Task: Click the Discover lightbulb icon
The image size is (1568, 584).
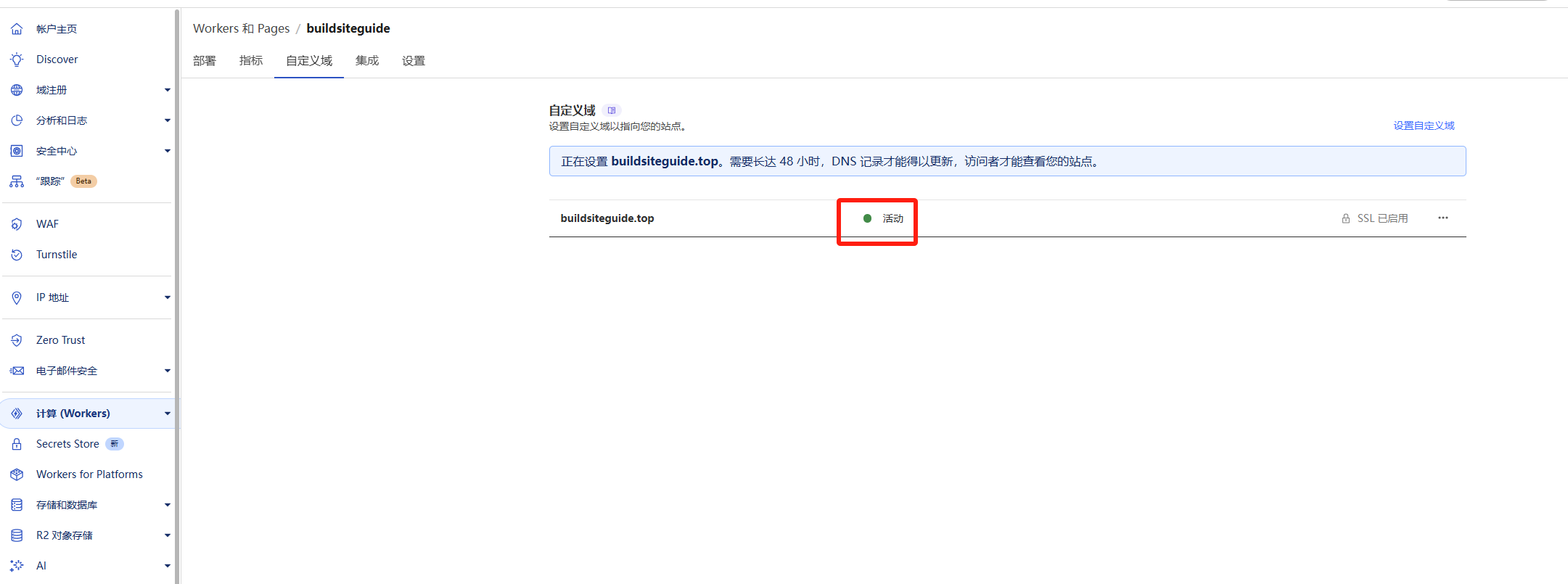Action: 17,59
